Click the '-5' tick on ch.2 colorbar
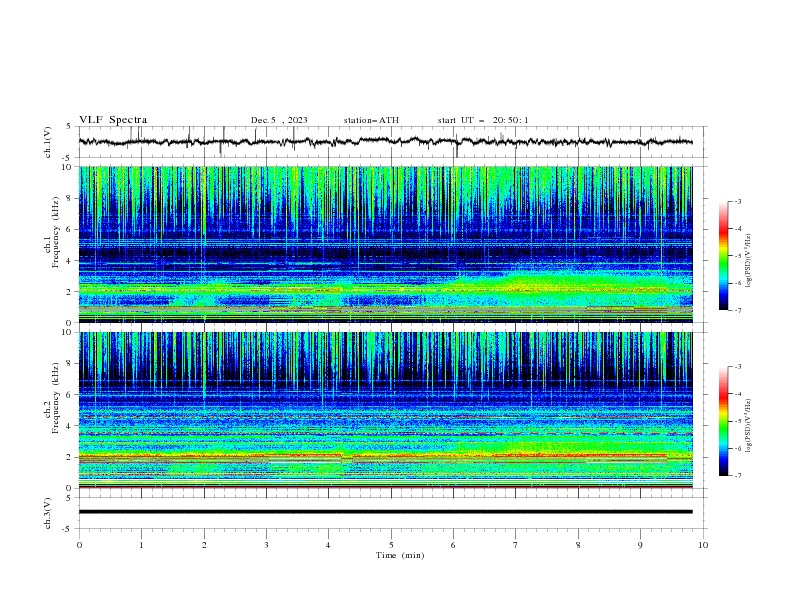Screen dimensions: 792x612 coord(737,421)
